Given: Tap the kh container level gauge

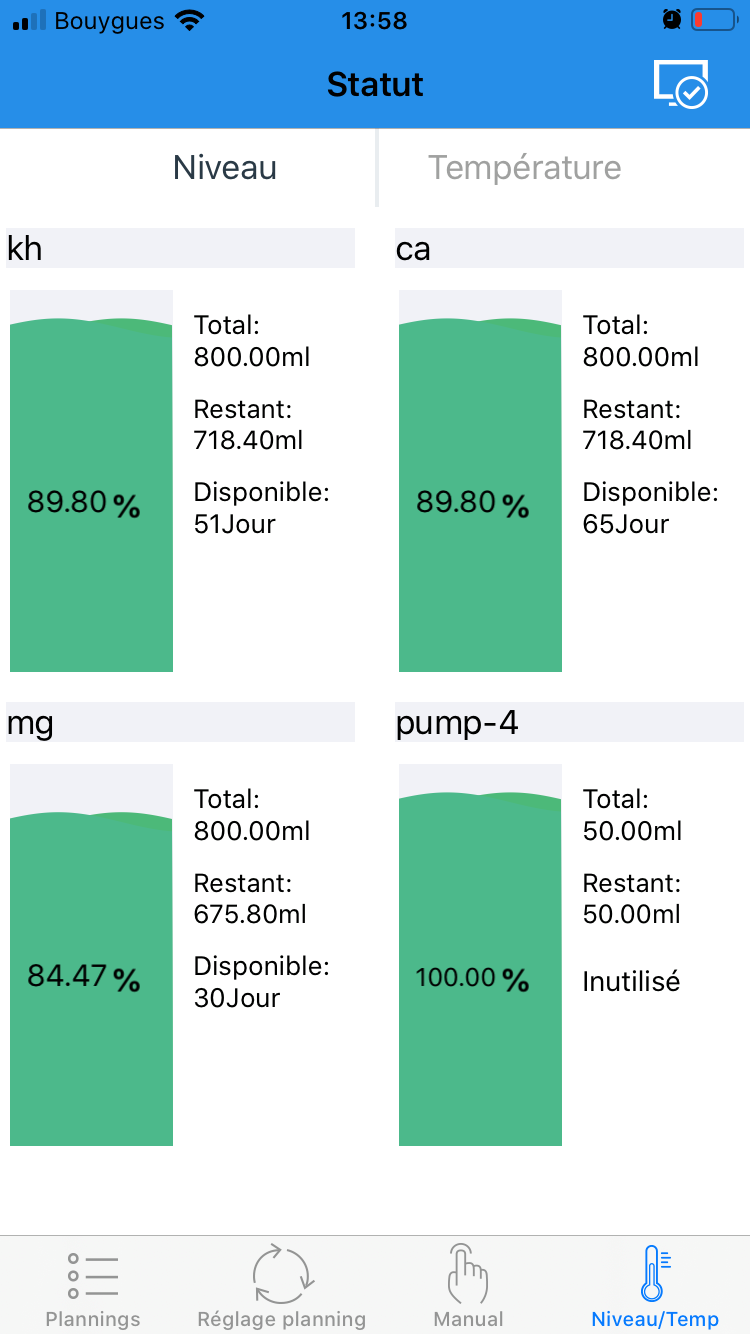Looking at the screenshot, I should [91, 481].
